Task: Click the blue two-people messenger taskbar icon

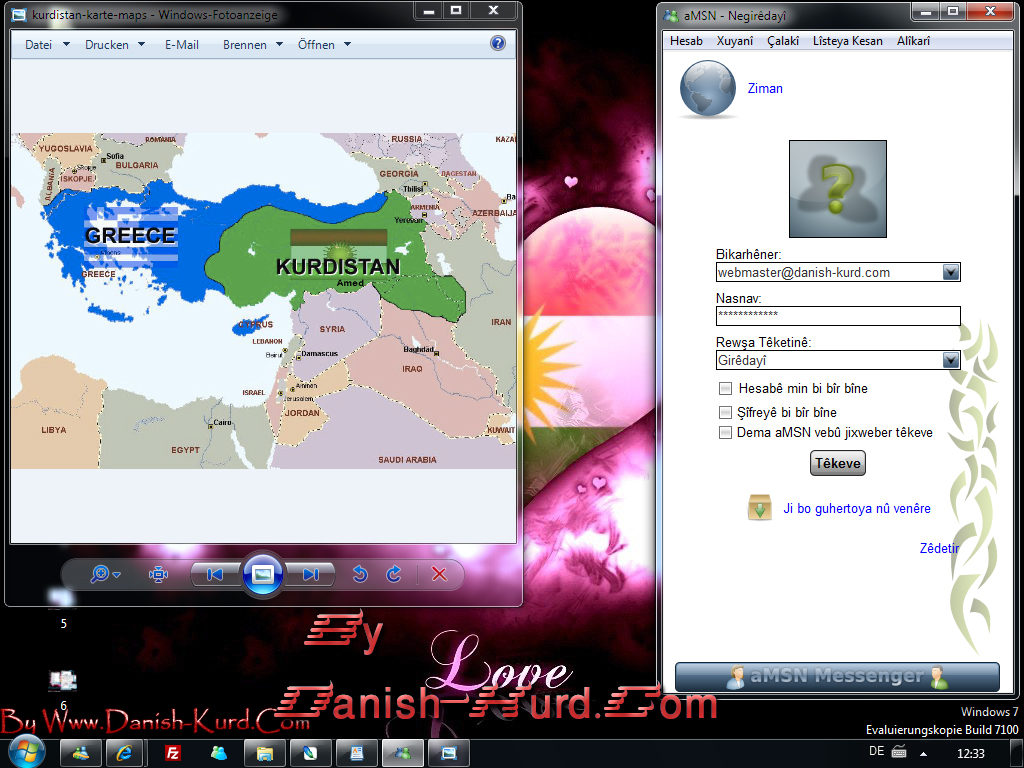Action: [219, 754]
